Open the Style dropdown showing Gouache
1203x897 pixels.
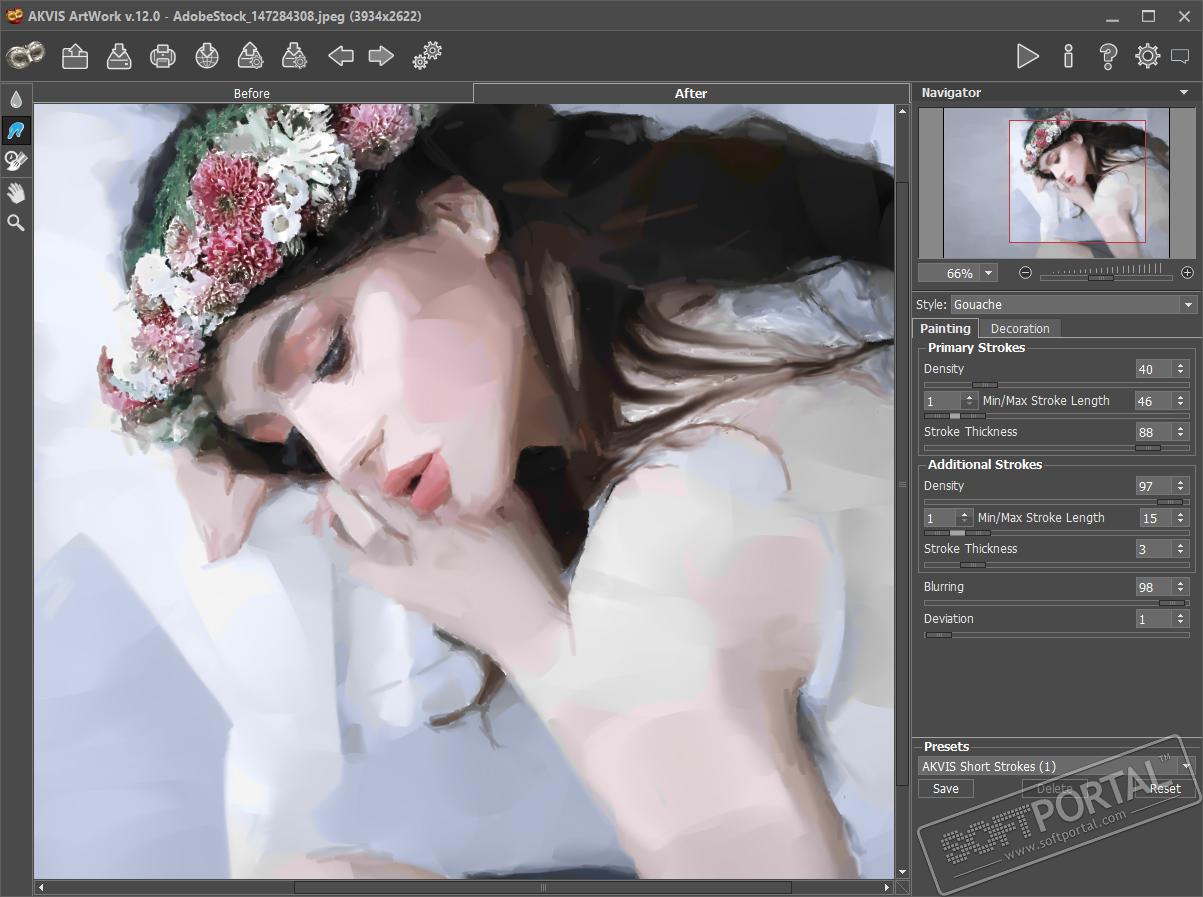click(1072, 304)
